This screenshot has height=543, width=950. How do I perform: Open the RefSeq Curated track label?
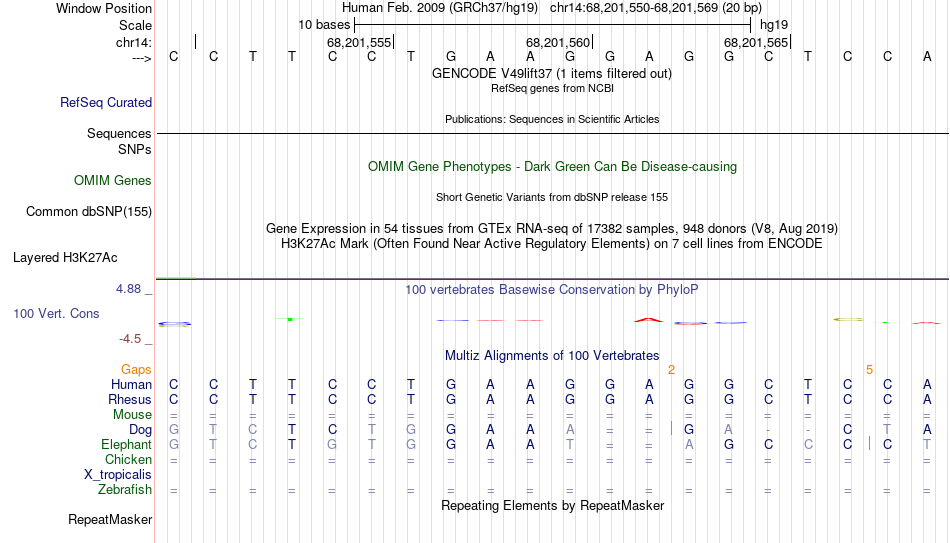click(105, 102)
